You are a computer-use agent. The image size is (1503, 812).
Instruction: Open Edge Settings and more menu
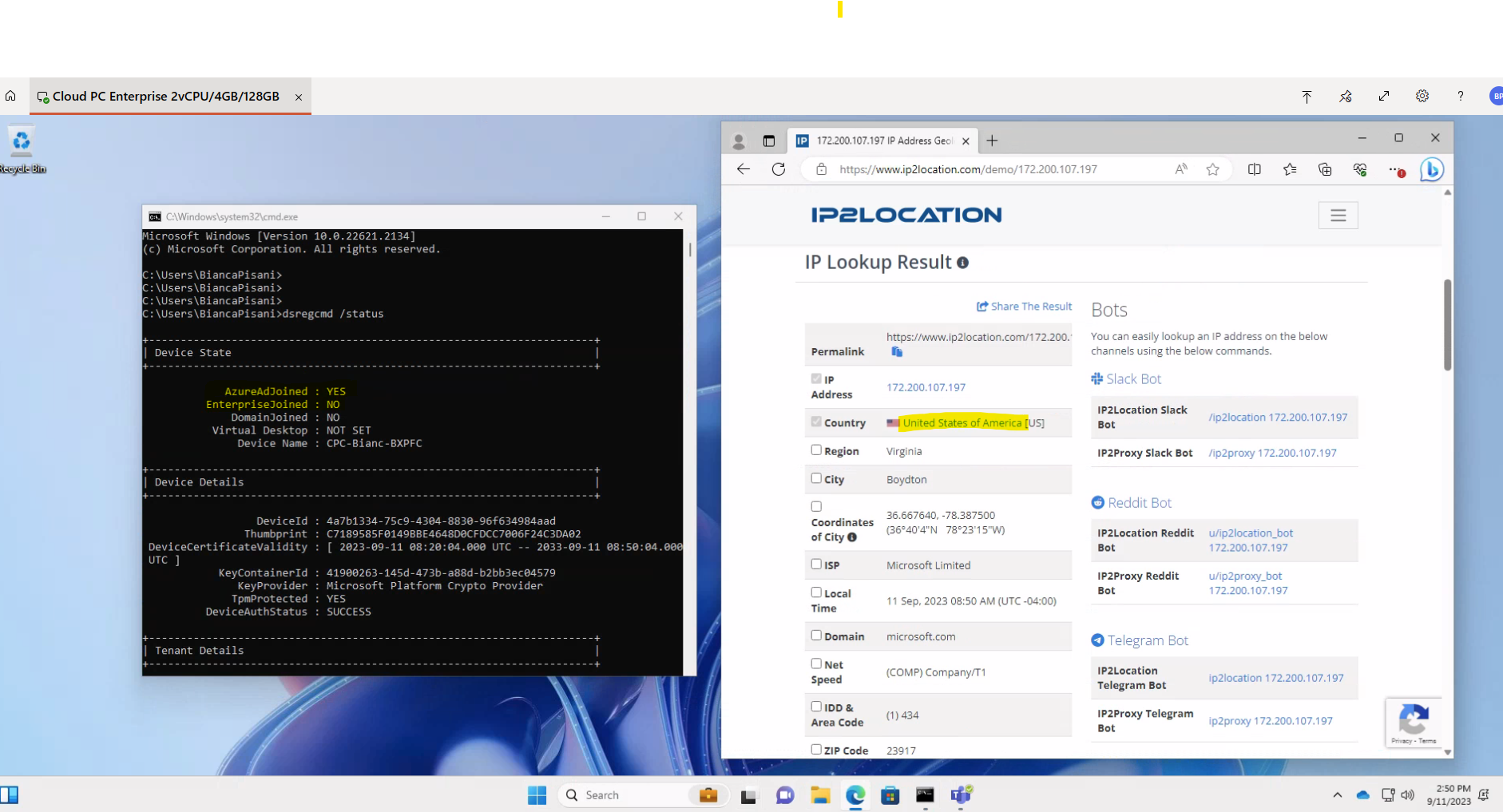pos(1396,169)
